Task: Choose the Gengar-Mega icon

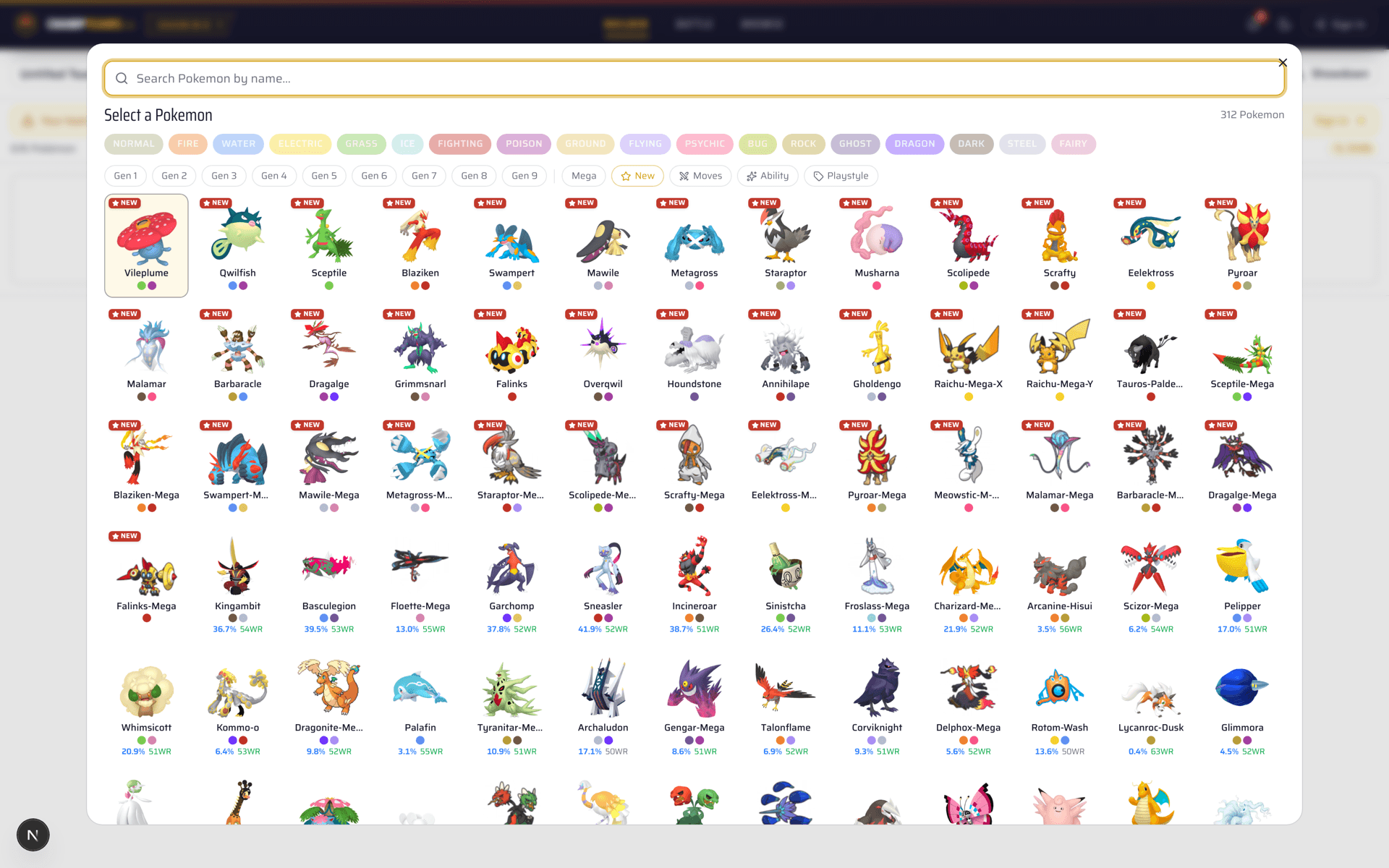Action: 694,689
